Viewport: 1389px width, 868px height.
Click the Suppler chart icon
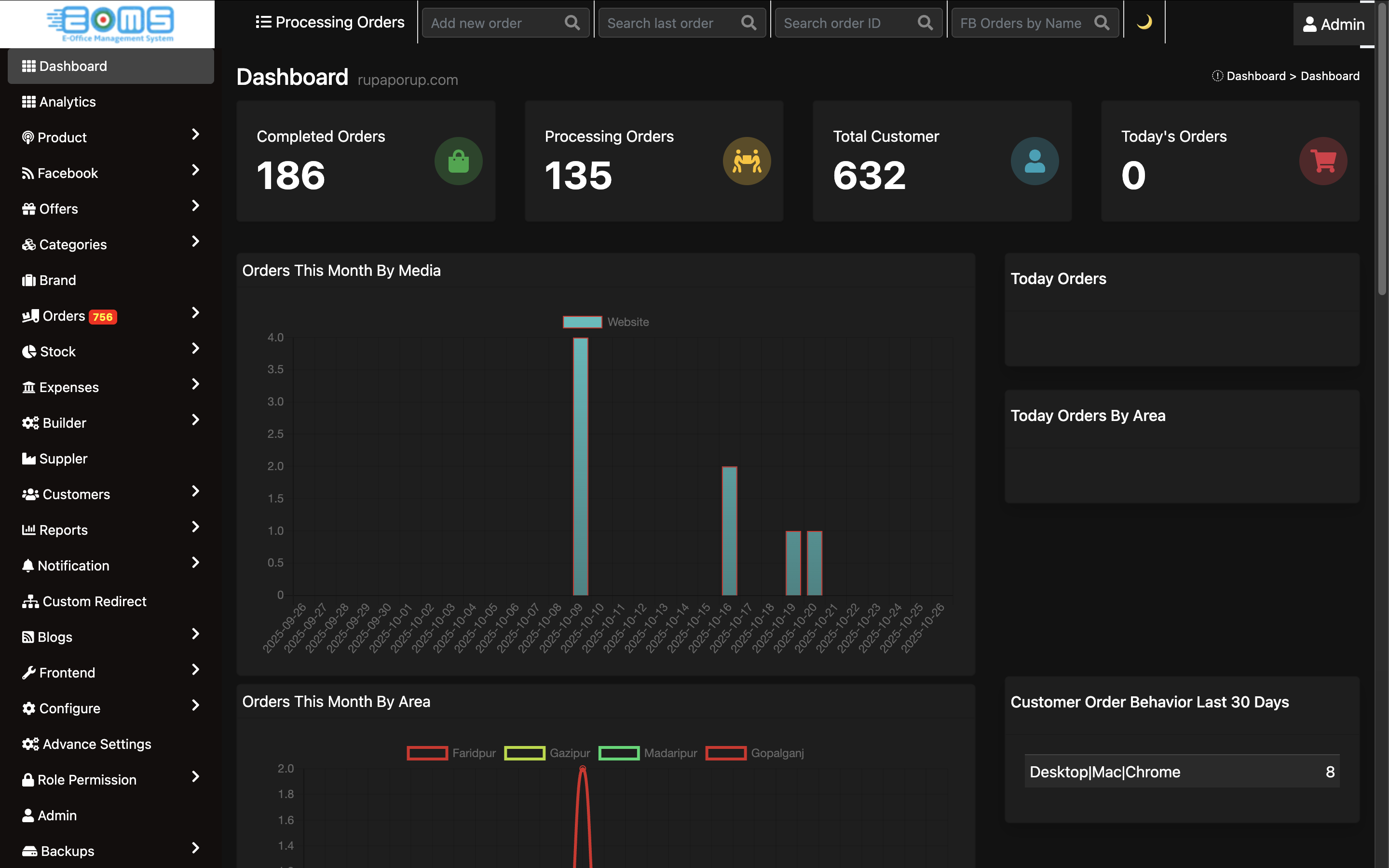coord(29,458)
